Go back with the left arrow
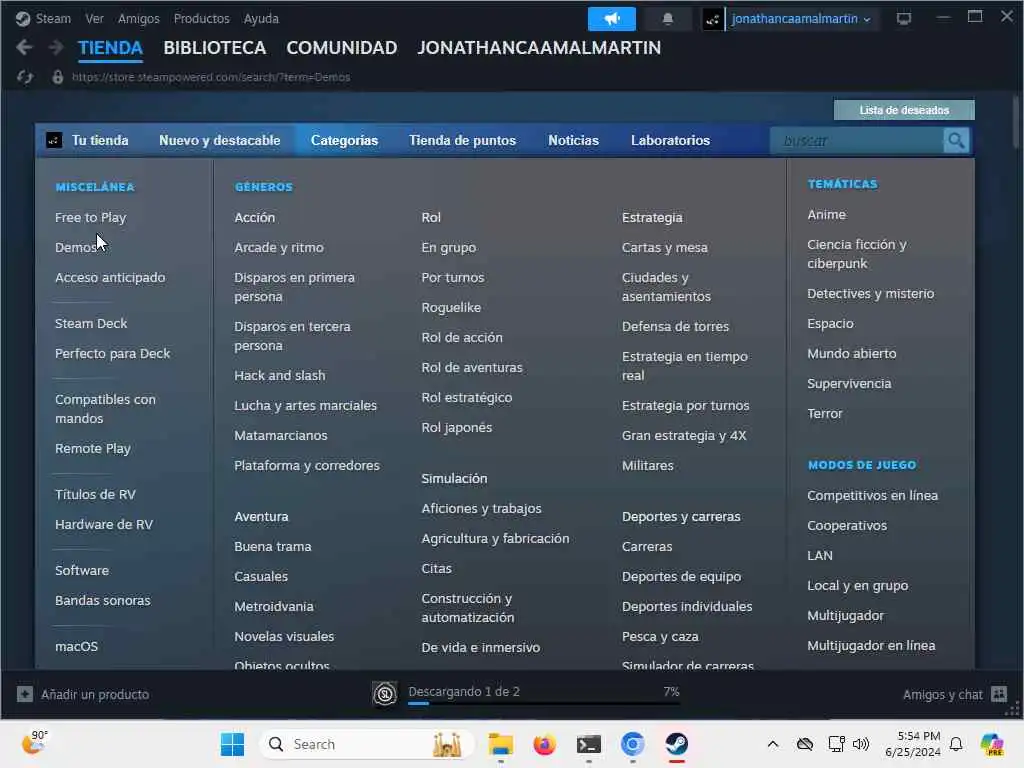The image size is (1024, 768). 24,47
